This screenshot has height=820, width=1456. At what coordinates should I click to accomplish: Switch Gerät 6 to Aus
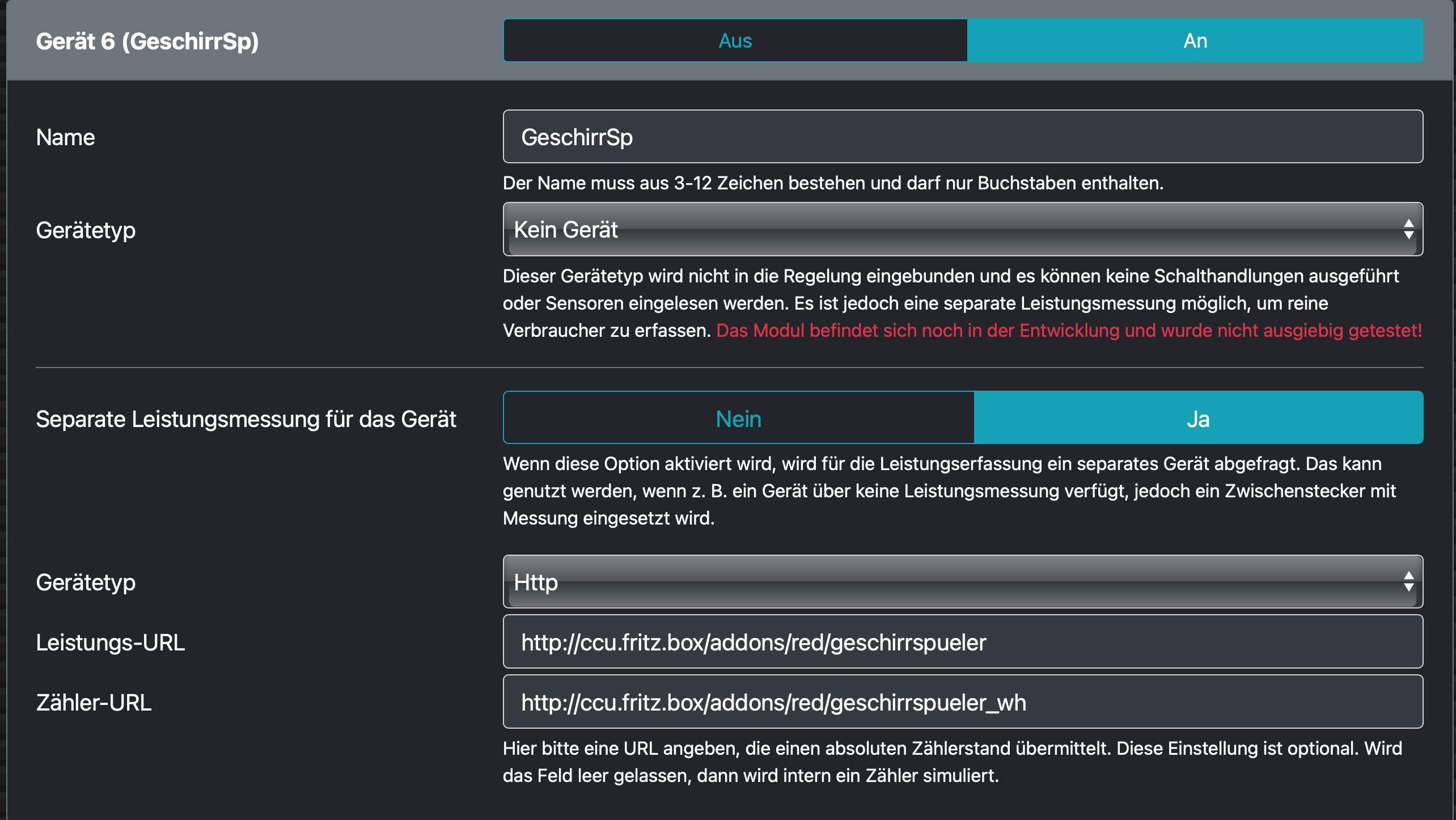point(735,41)
